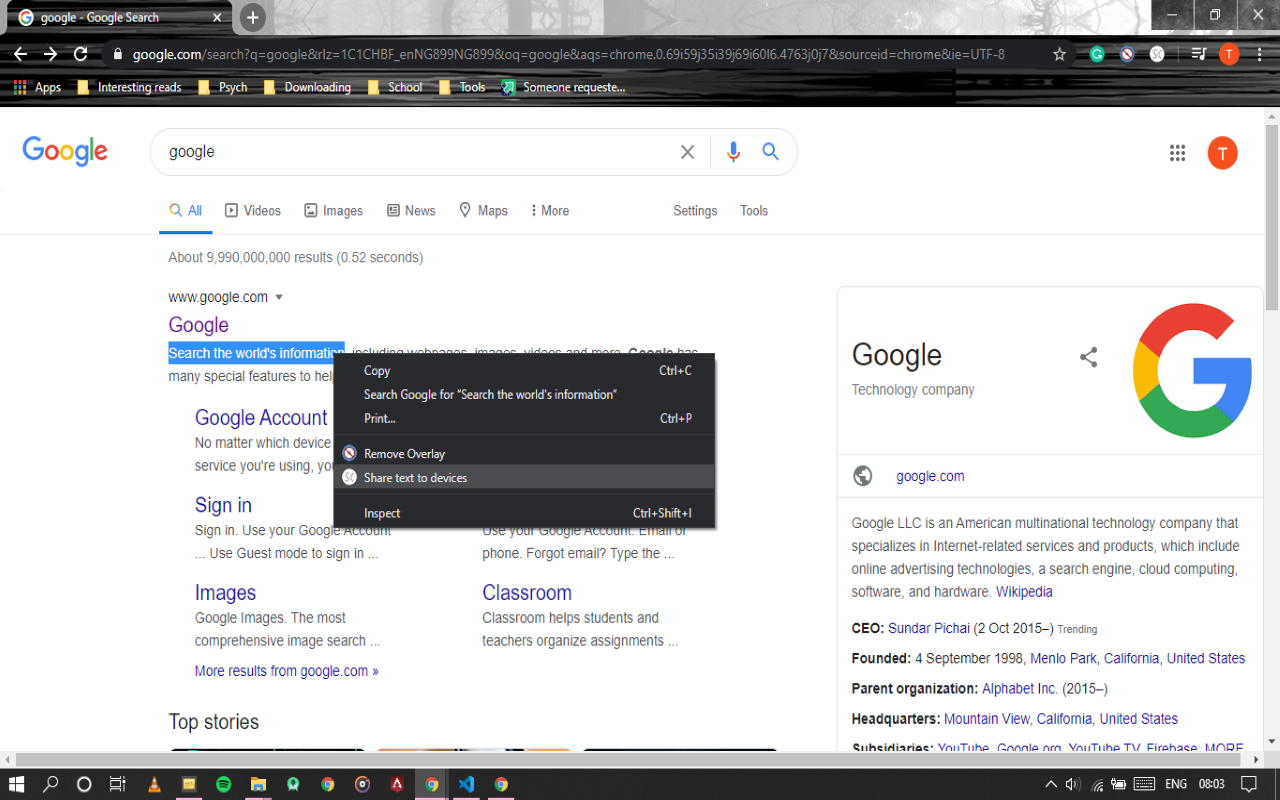The height and width of the screenshot is (800, 1280).
Task: Reload the page with the refresh icon
Action: click(x=81, y=54)
